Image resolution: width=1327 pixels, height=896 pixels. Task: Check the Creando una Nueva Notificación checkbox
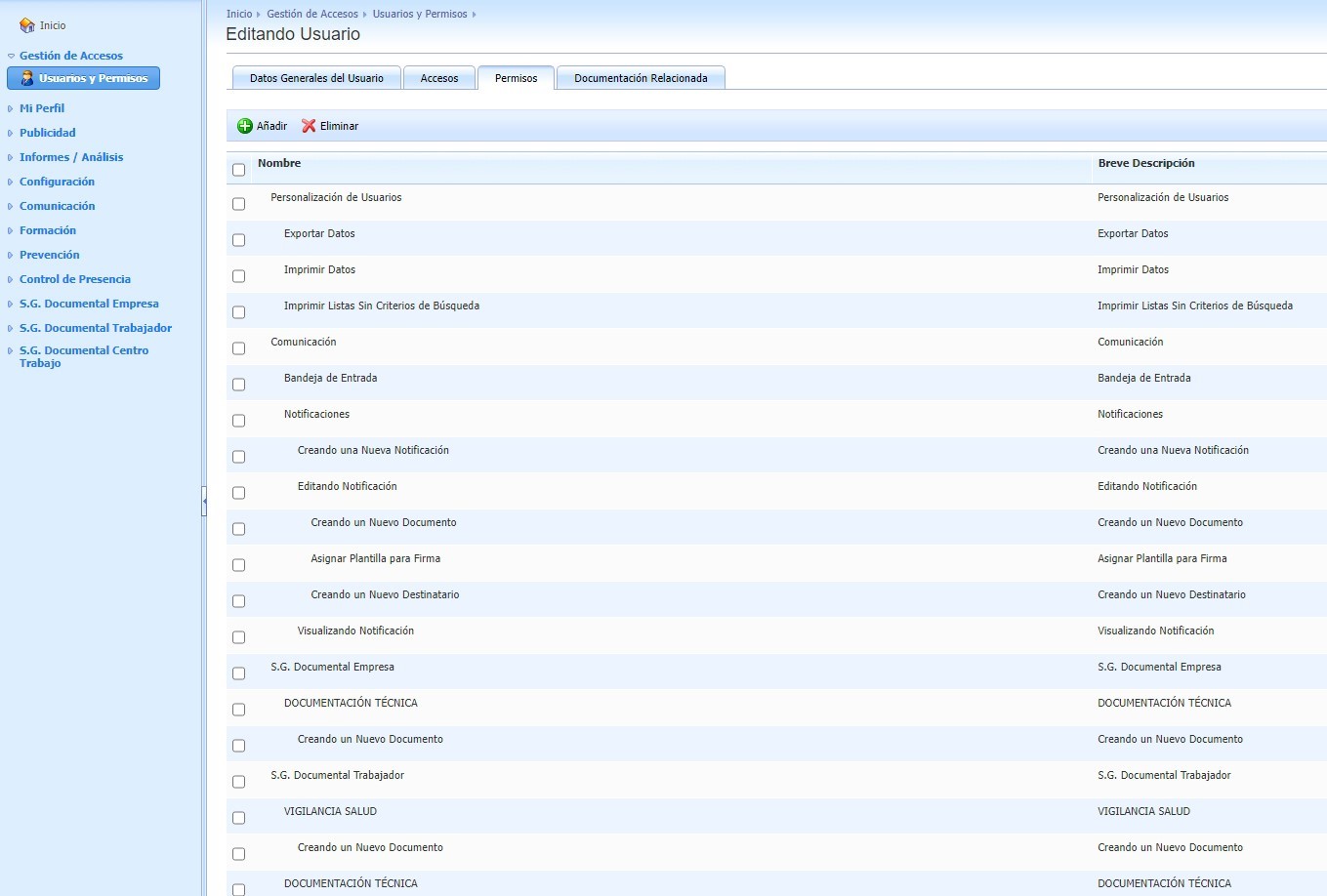[x=239, y=457]
